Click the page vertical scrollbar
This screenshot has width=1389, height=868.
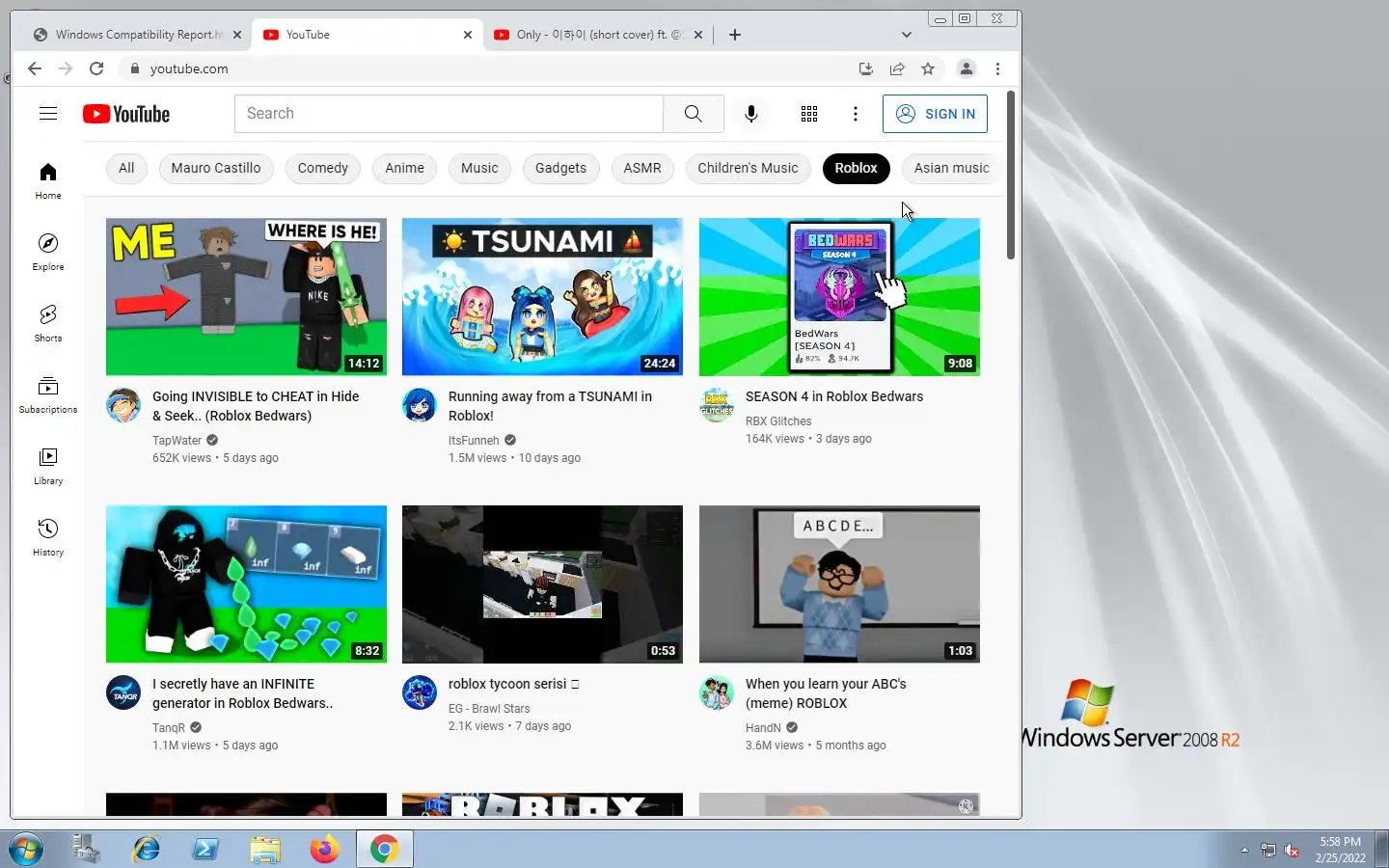[1011, 176]
